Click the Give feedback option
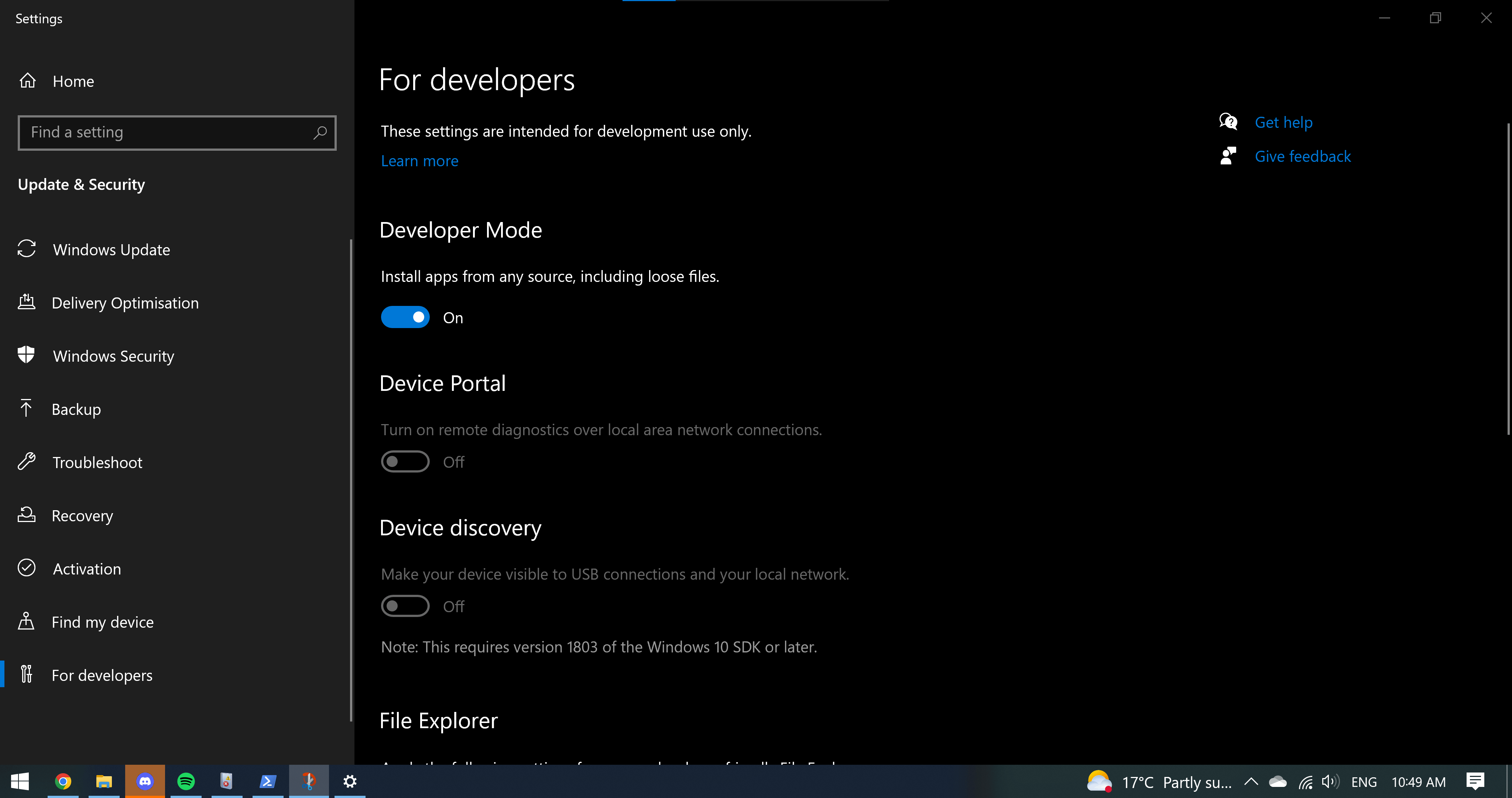1512x798 pixels. 1303,156
